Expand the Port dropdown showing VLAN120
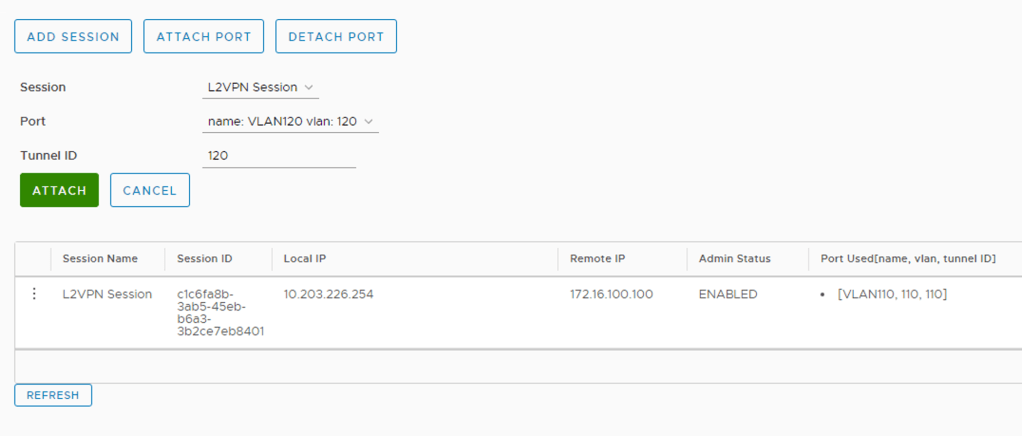Image resolution: width=1022 pixels, height=436 pixels. coord(290,121)
